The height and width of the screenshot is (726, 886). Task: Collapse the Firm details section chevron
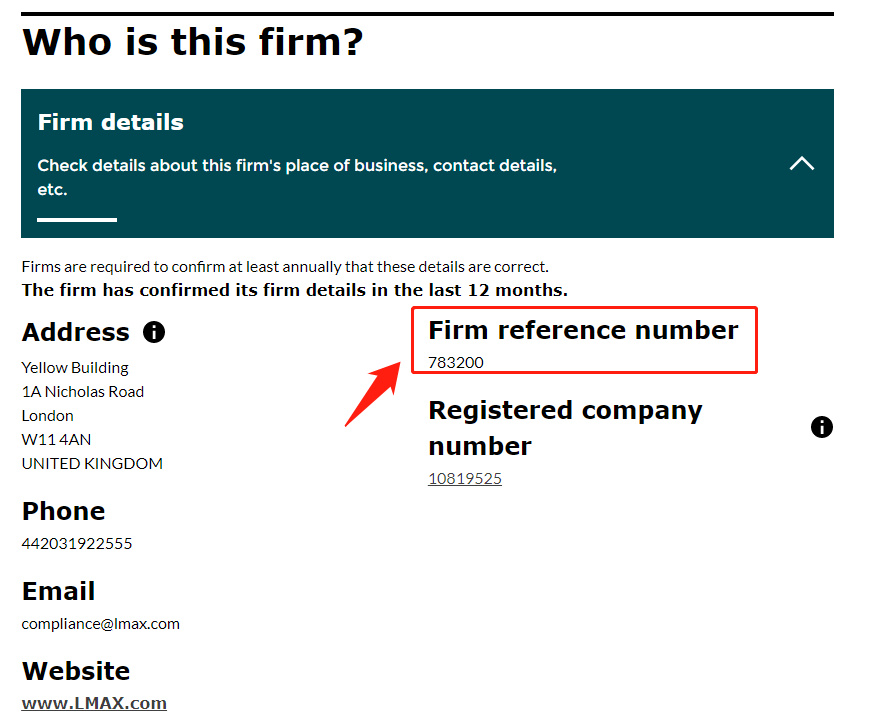pyautogui.click(x=801, y=163)
